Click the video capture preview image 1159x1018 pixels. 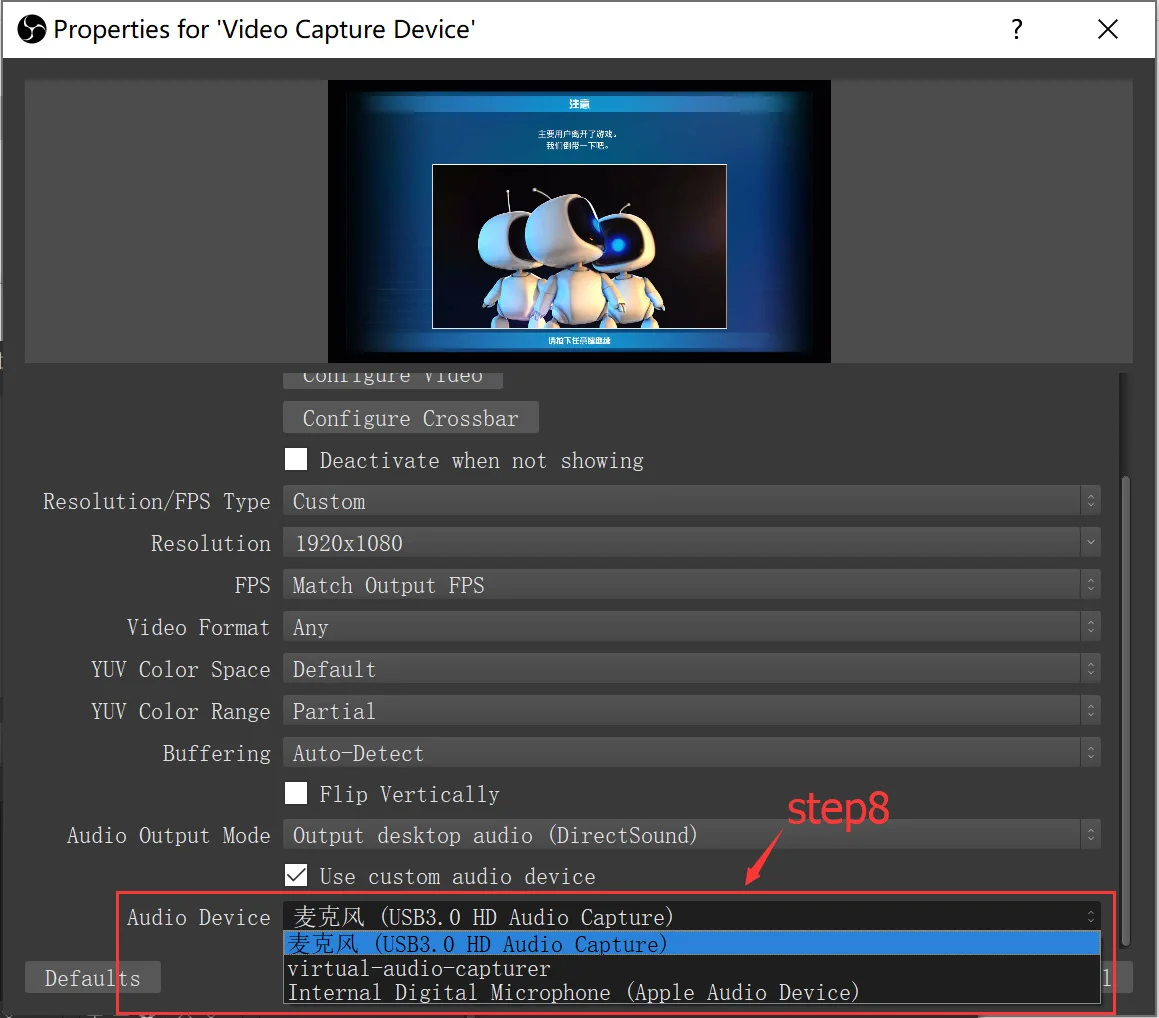tap(579, 221)
